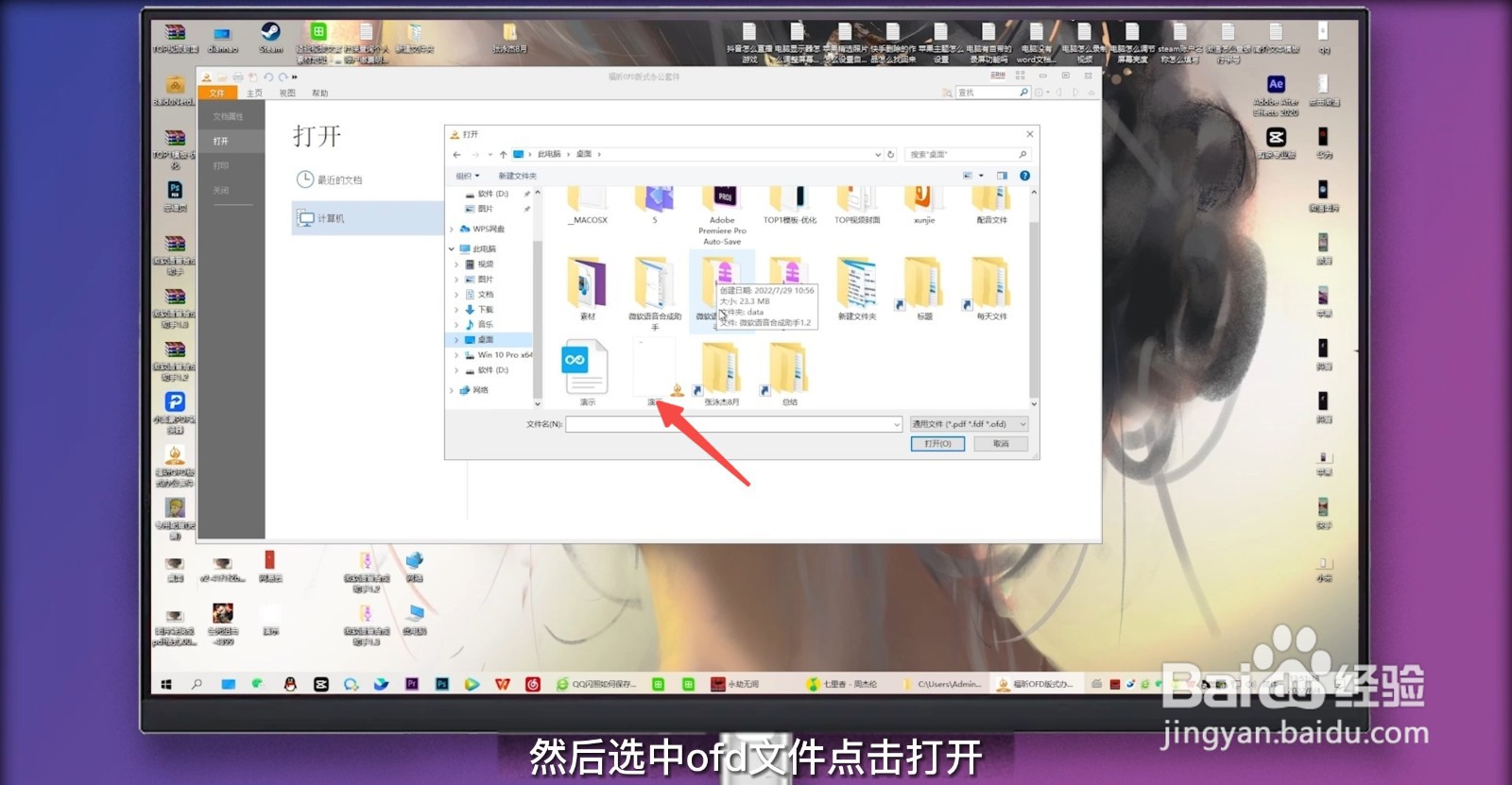The image size is (1512, 785).
Task: Click the 打开(O) button
Action: pos(937,443)
